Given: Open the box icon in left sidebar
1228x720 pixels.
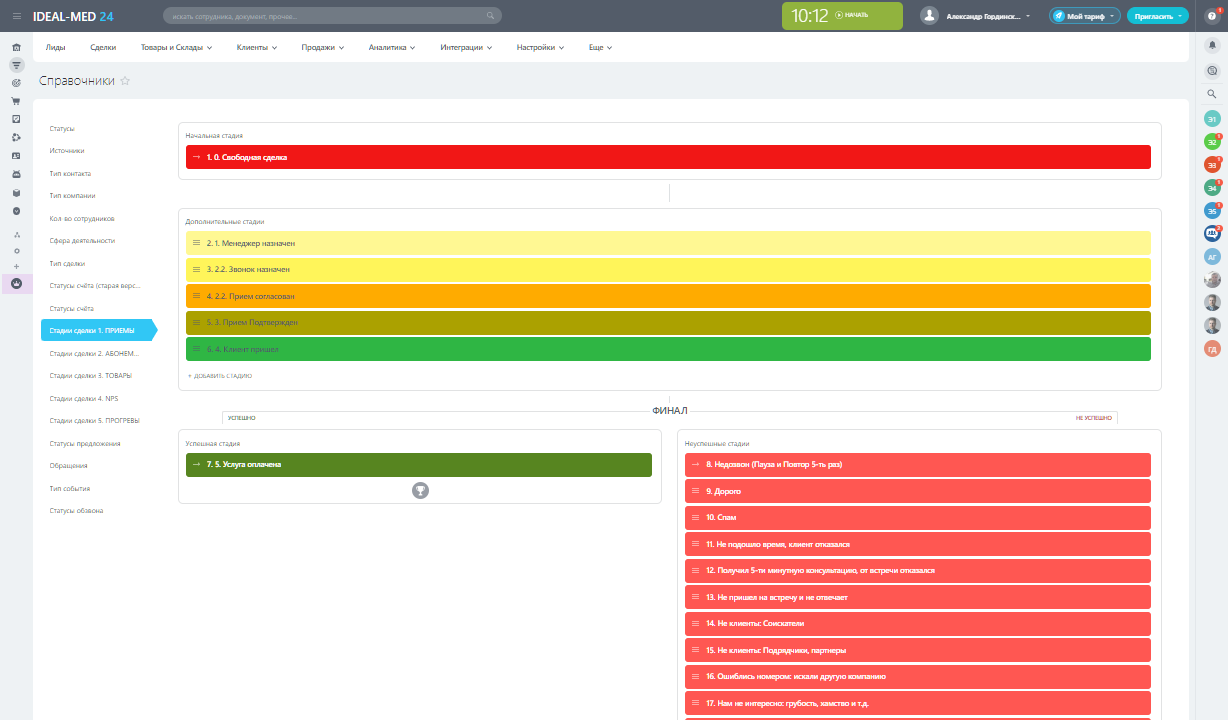Looking at the screenshot, I should tap(16, 192).
